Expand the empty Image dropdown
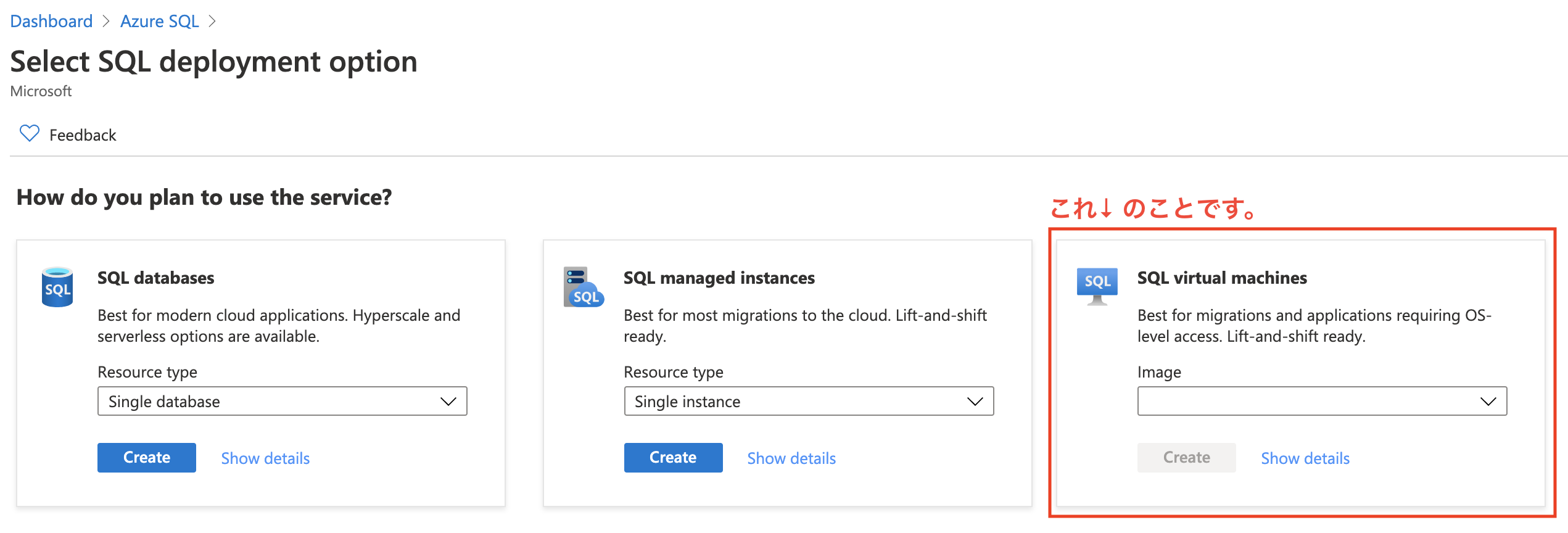1568x533 pixels. (x=1321, y=402)
